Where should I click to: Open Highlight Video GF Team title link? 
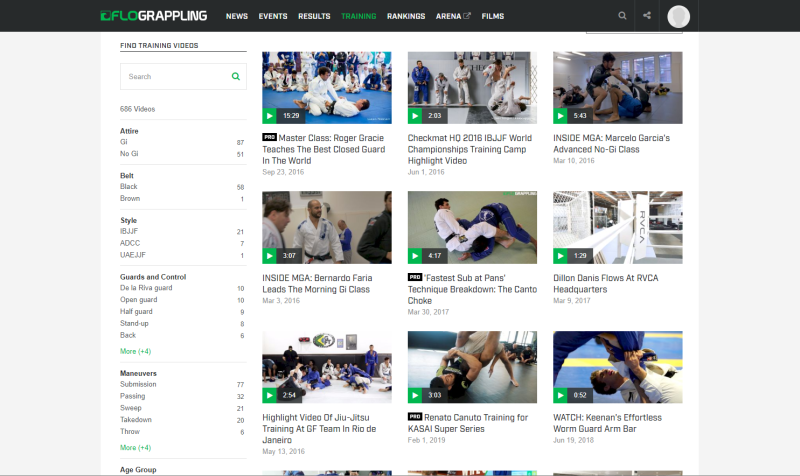319,429
